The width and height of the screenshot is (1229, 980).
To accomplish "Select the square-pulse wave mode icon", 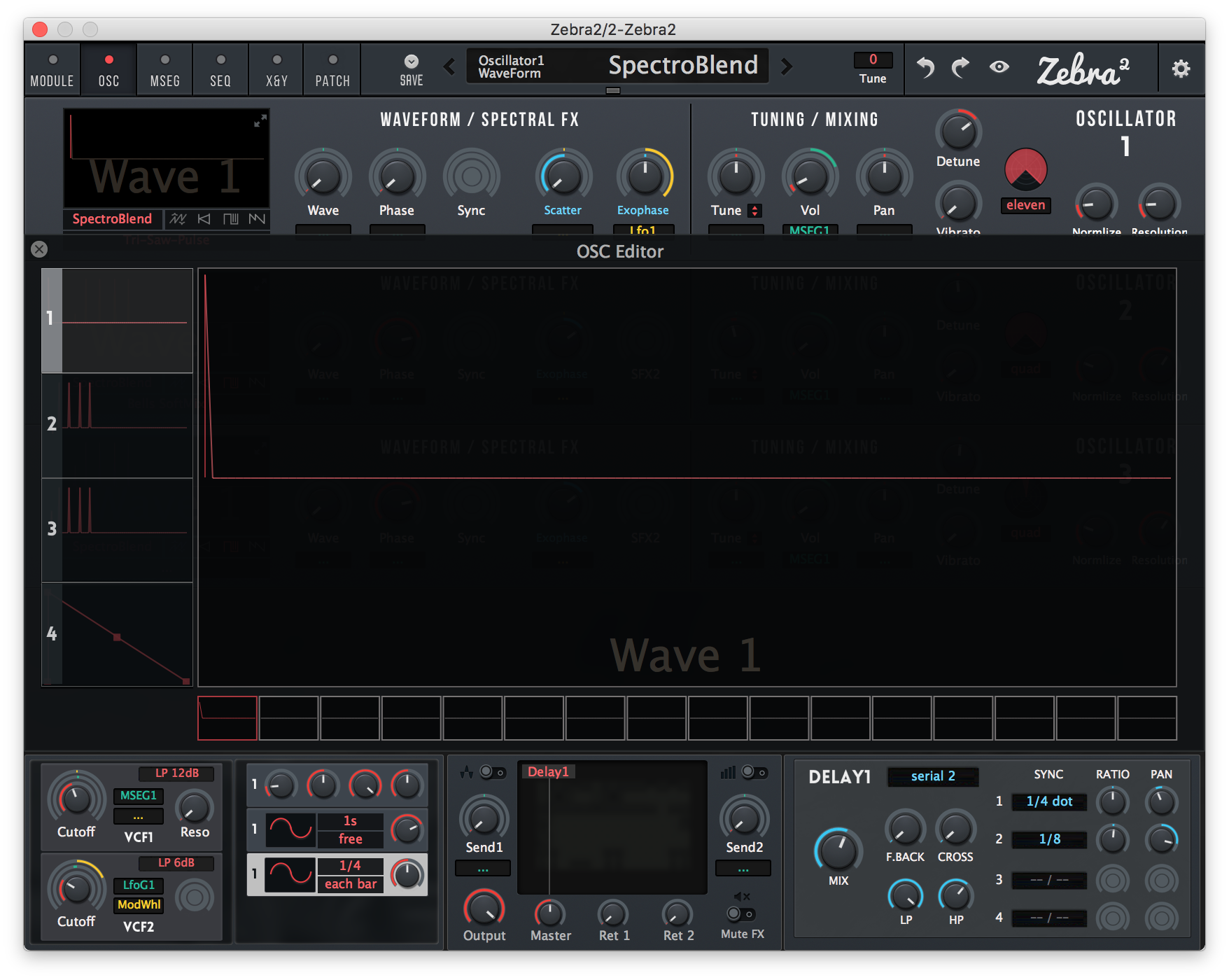I will pos(230,219).
